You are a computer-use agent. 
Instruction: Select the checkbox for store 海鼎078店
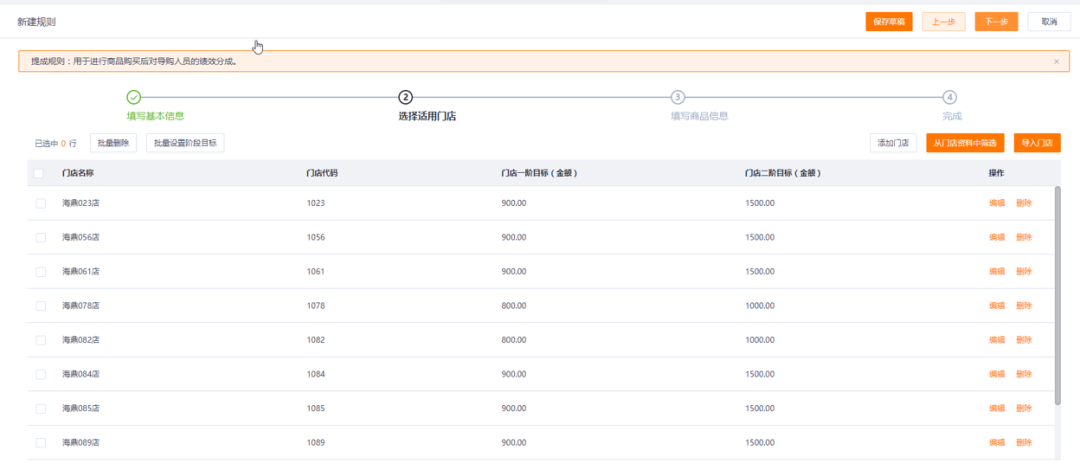click(x=41, y=305)
